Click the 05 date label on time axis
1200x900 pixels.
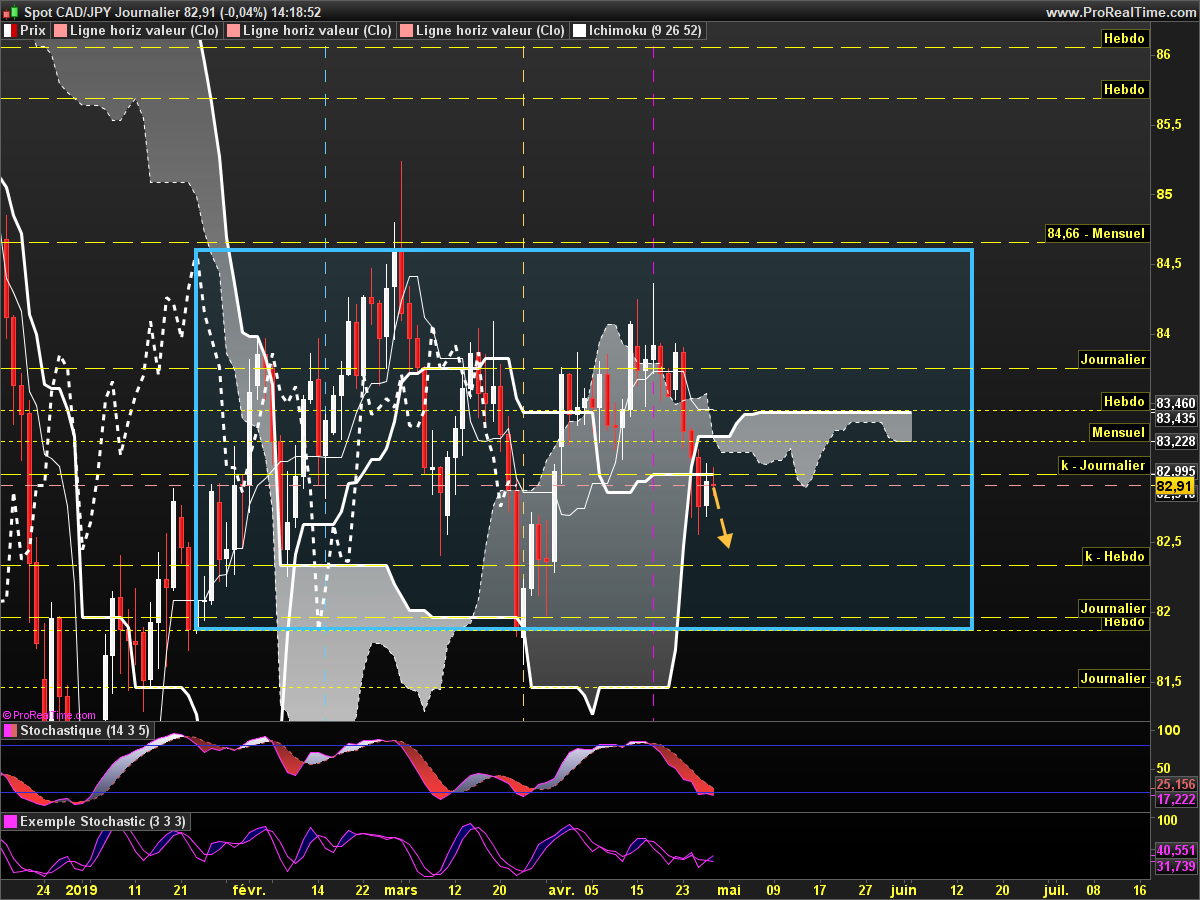(x=591, y=888)
